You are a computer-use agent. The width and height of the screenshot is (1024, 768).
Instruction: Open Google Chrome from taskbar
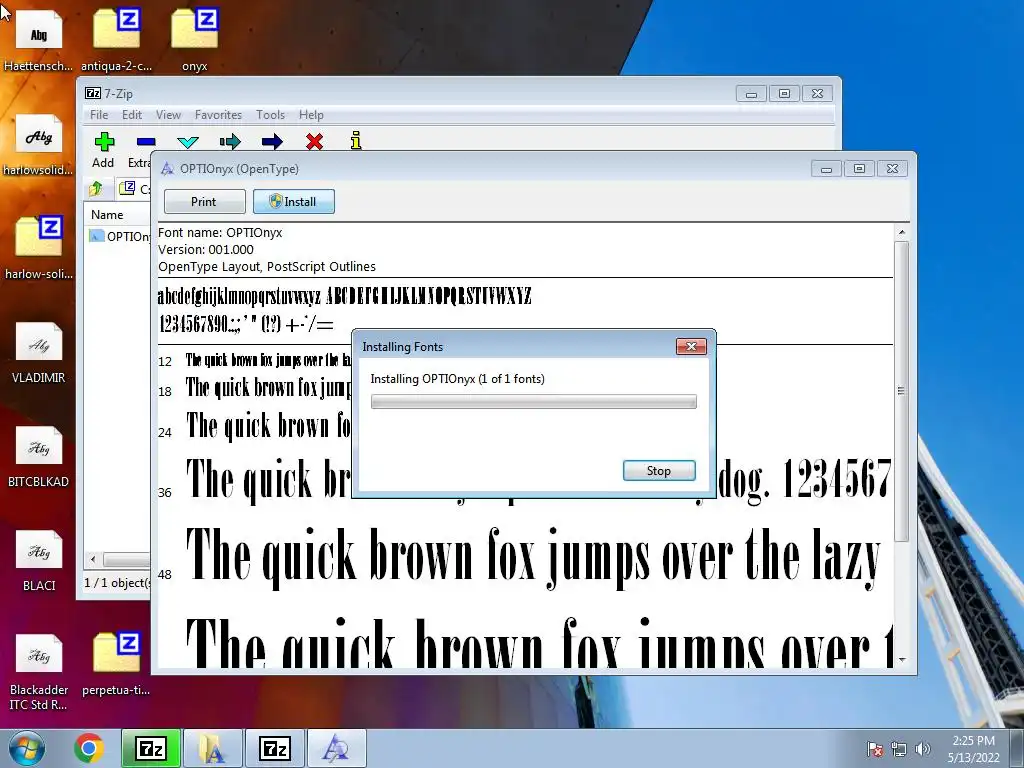click(x=89, y=748)
